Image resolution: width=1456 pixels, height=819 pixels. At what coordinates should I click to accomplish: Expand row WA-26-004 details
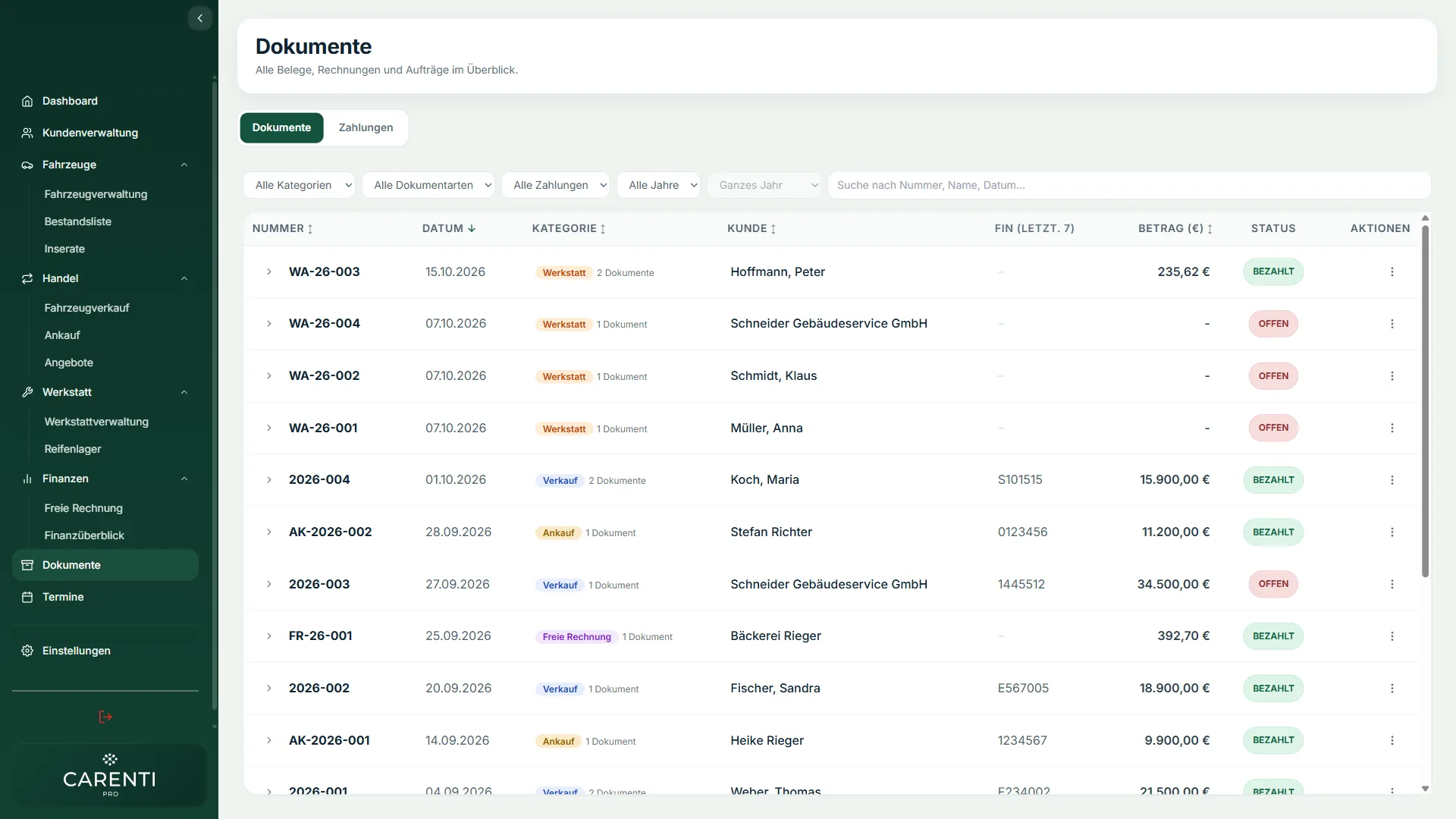[x=268, y=324]
